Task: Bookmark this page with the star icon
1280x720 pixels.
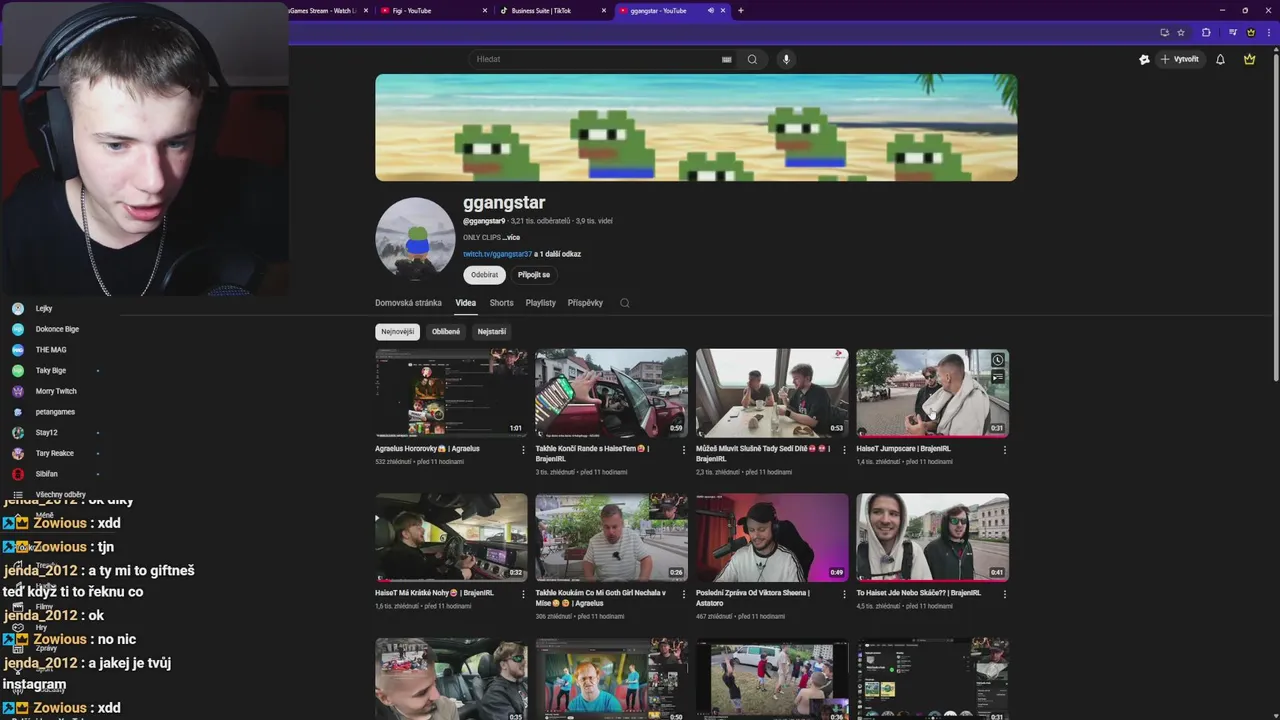Action: coord(1181,32)
